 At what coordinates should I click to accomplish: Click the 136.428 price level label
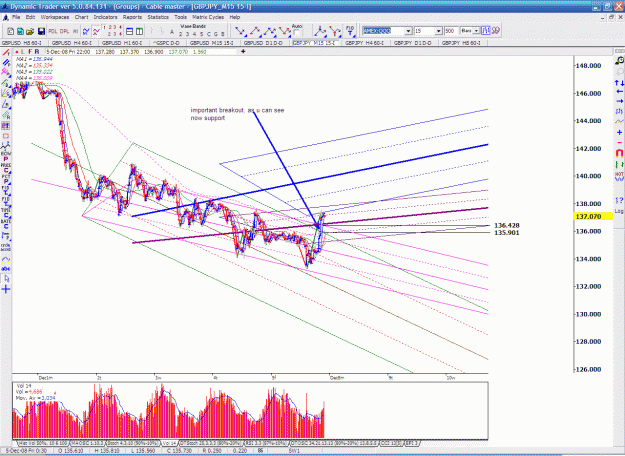coord(507,226)
